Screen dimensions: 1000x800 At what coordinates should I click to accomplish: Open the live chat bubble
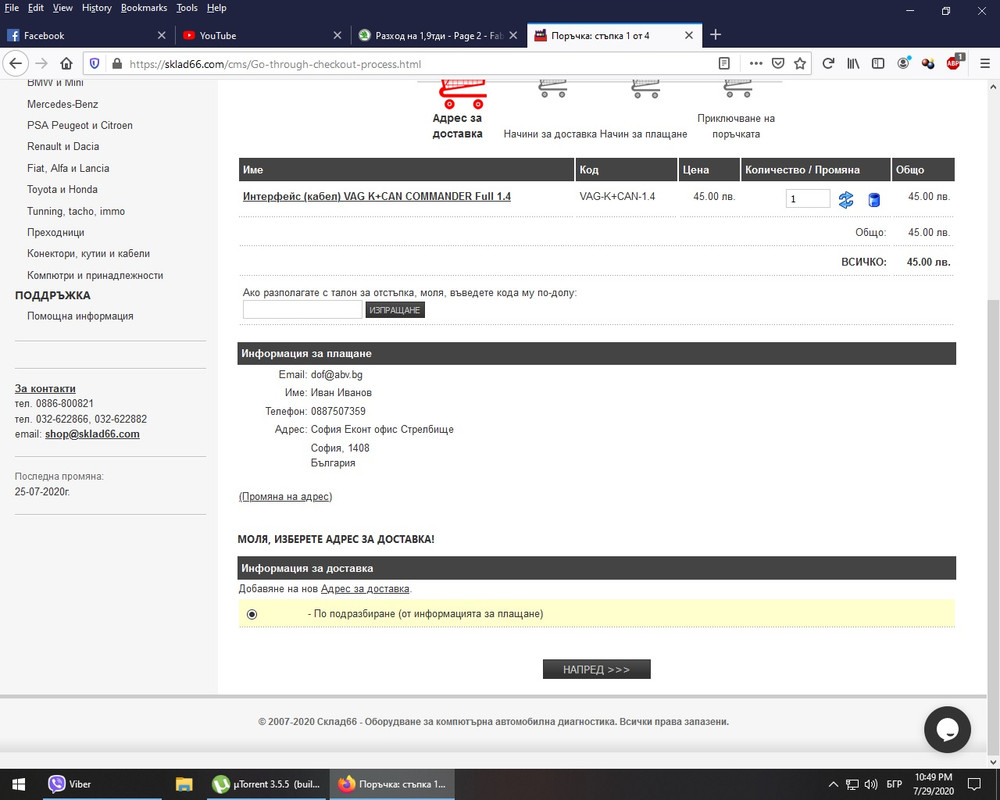point(947,729)
